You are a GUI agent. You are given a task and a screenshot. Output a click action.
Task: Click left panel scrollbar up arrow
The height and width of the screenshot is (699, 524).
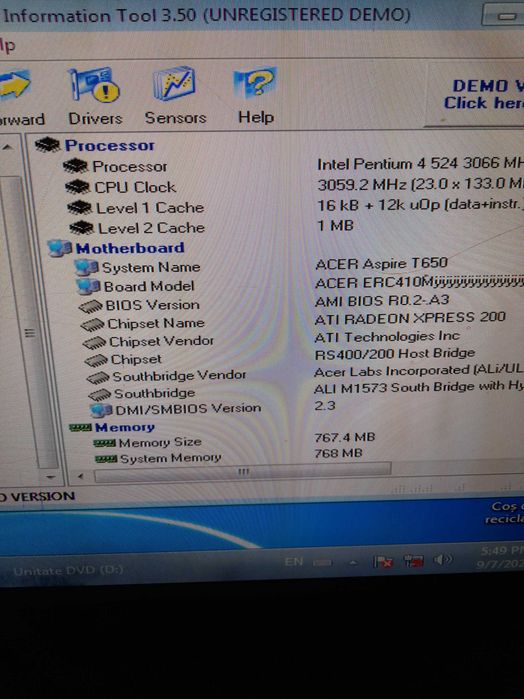click(x=8, y=146)
